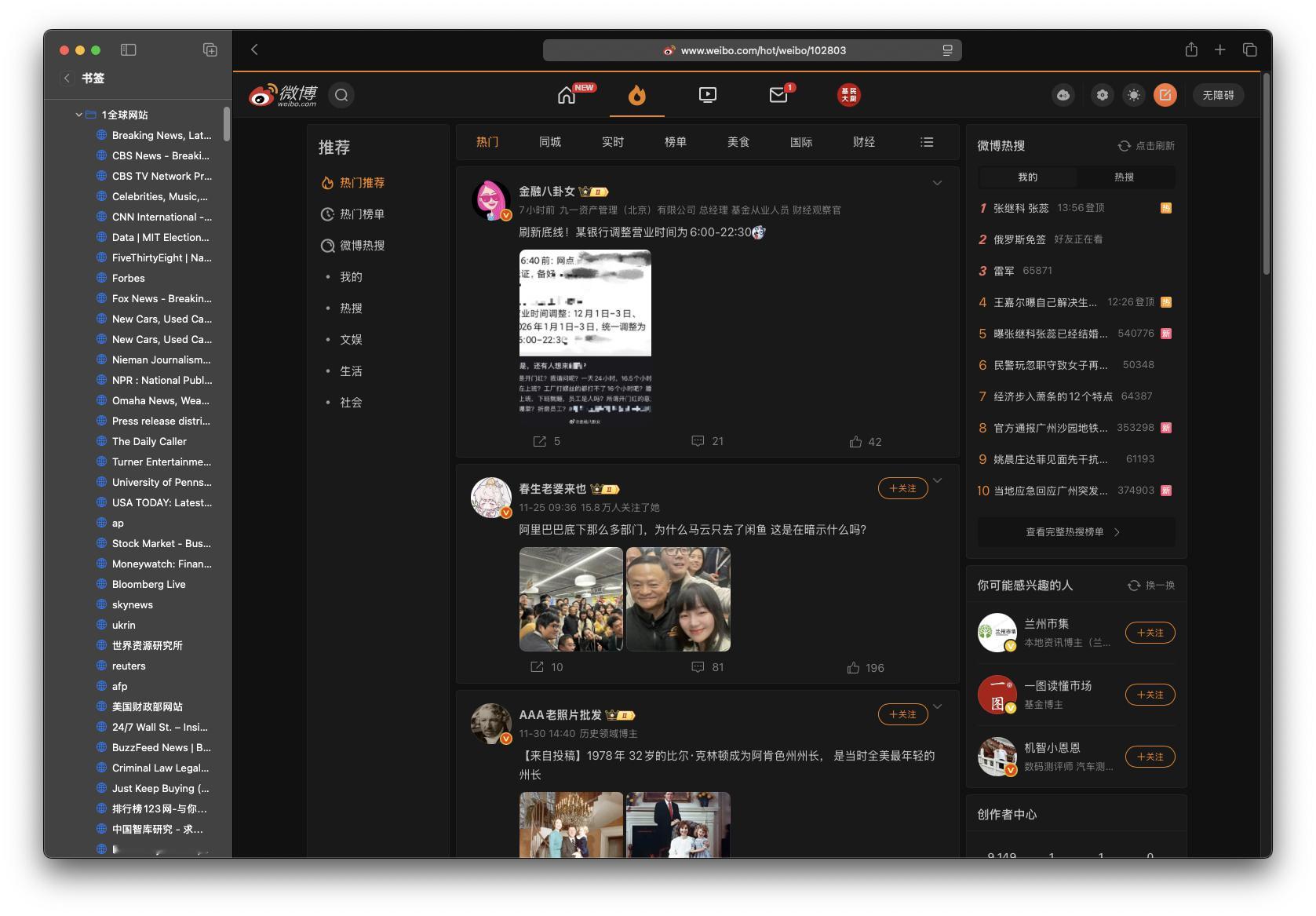Screen dimensions: 1316x916
Task: Expand options on AAA老照片批发 post
Action: 937,706
